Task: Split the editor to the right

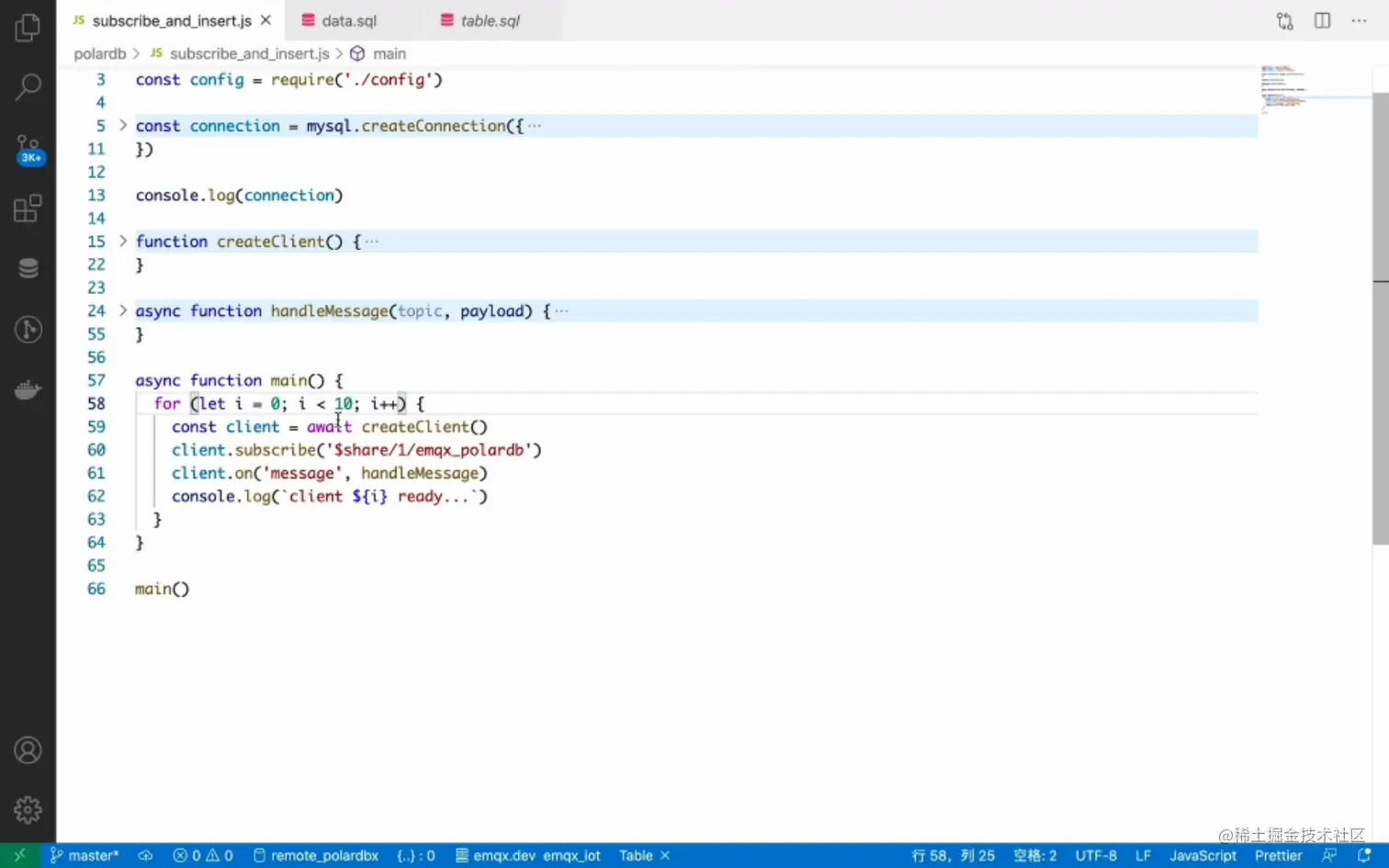Action: (x=1322, y=20)
